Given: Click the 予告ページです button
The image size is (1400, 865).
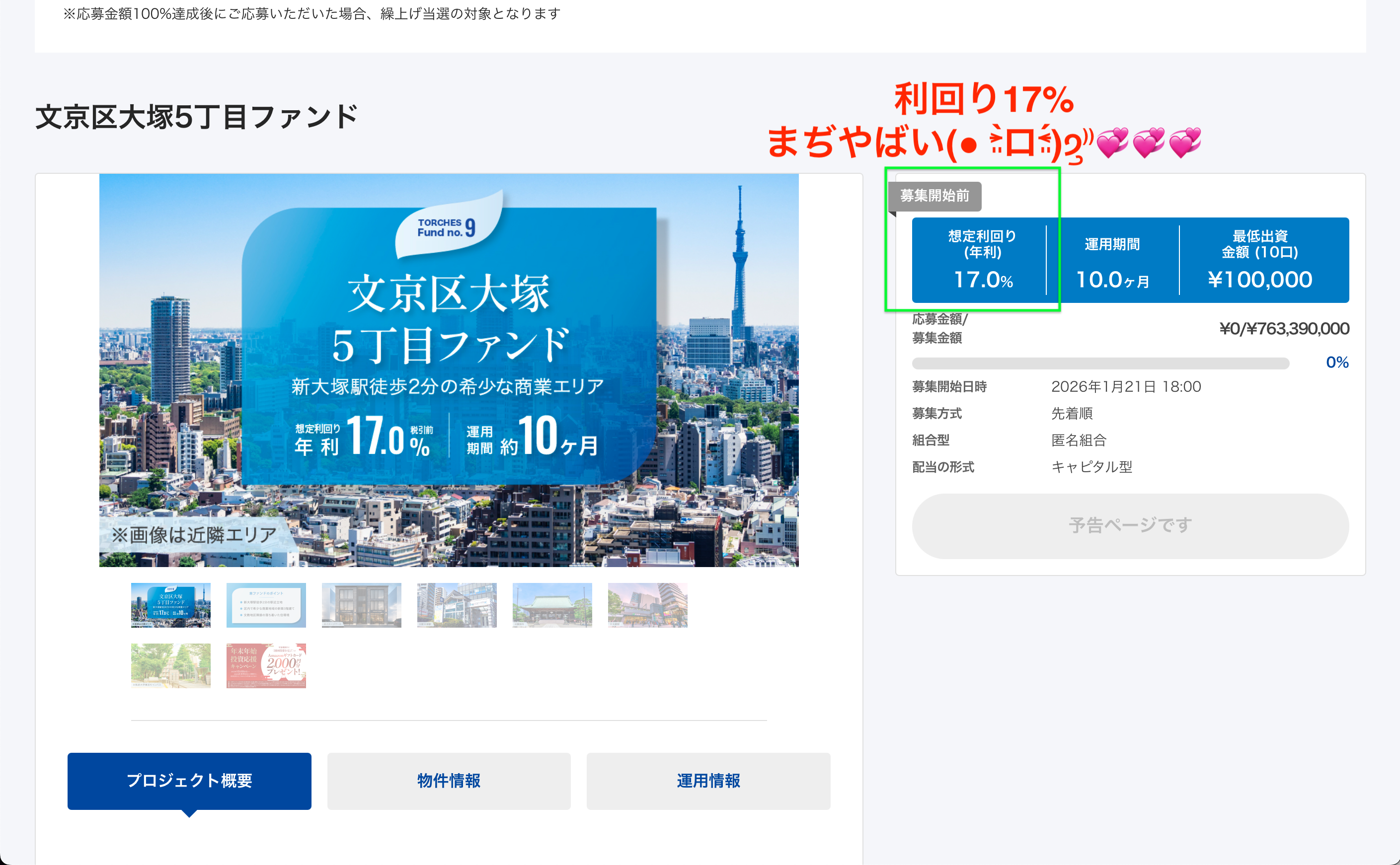Looking at the screenshot, I should point(1130,525).
